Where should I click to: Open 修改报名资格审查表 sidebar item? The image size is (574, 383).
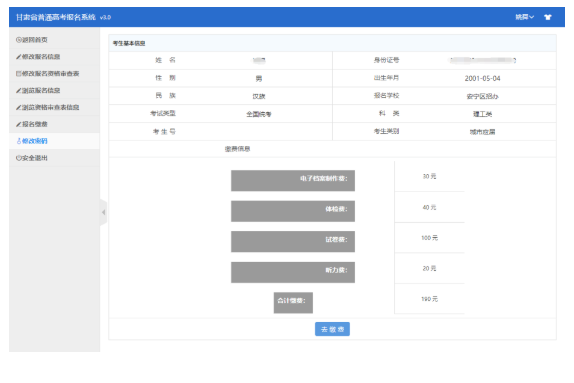click(54, 74)
